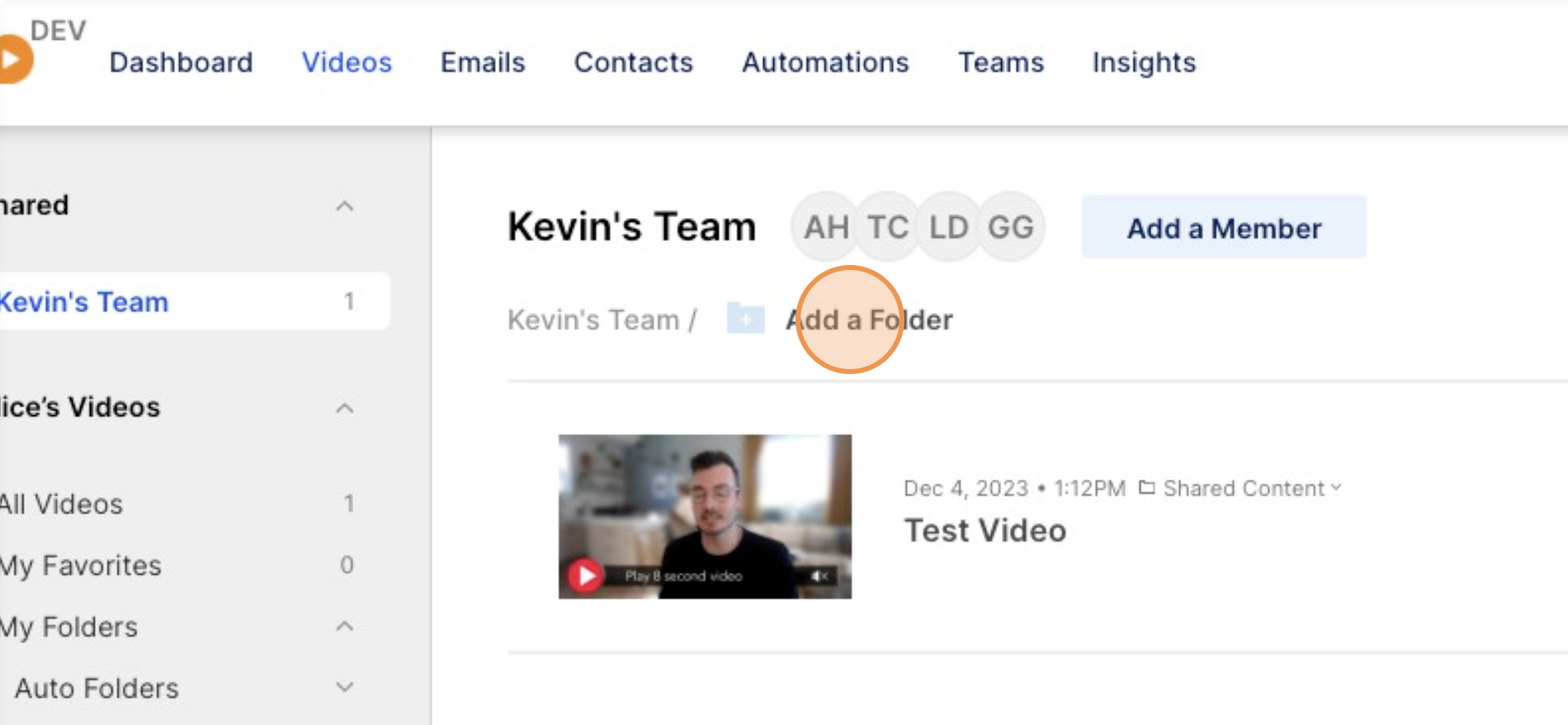Click the blue add-folder icon
The height and width of the screenshot is (725, 1568).
pos(745,319)
